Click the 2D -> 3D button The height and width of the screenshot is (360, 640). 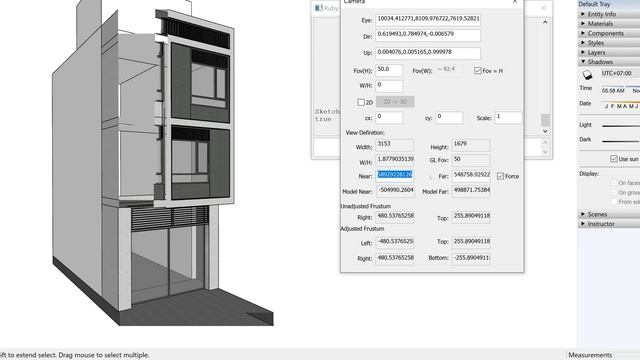(395, 102)
